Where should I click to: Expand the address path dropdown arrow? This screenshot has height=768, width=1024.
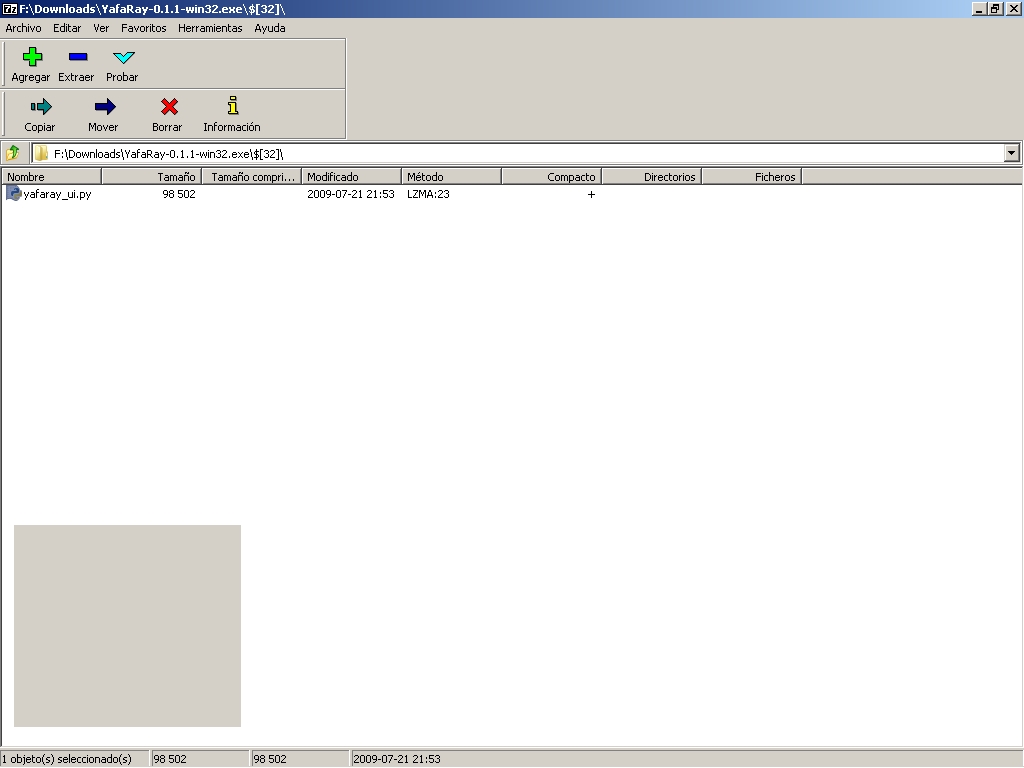click(1012, 153)
